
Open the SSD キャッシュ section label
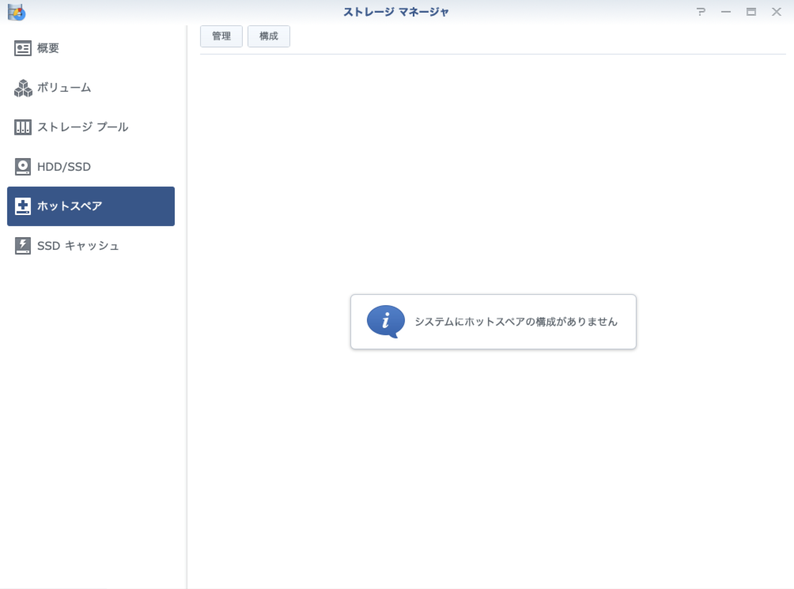[x=78, y=246]
